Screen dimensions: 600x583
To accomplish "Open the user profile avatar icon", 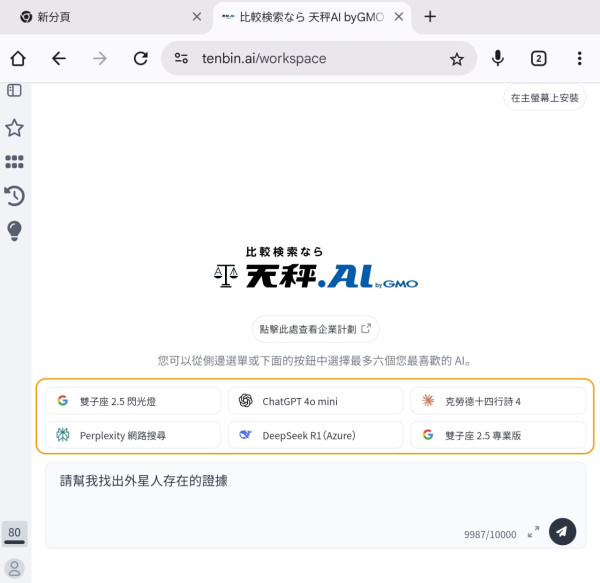I will [15, 568].
